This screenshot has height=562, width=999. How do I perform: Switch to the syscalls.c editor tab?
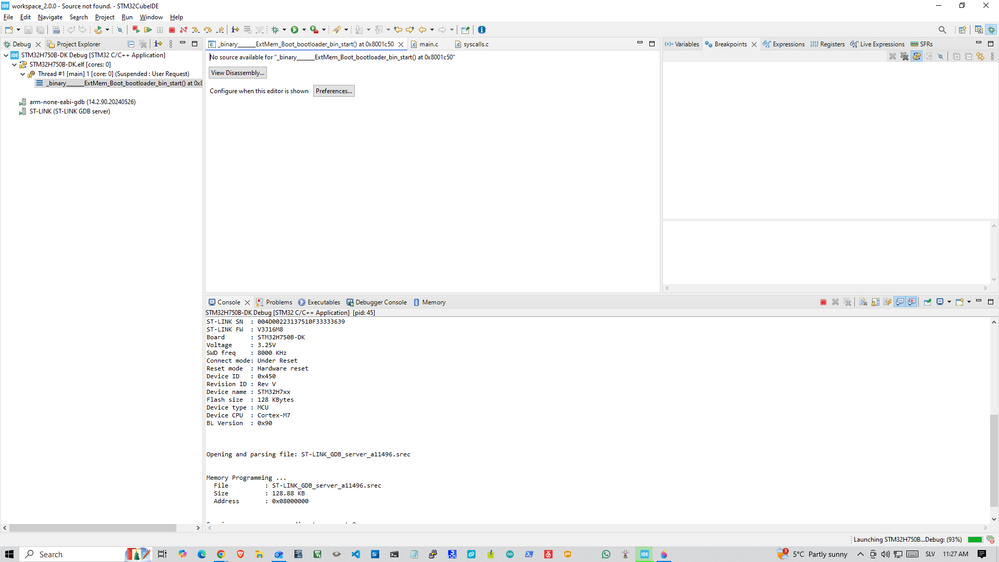[471, 44]
